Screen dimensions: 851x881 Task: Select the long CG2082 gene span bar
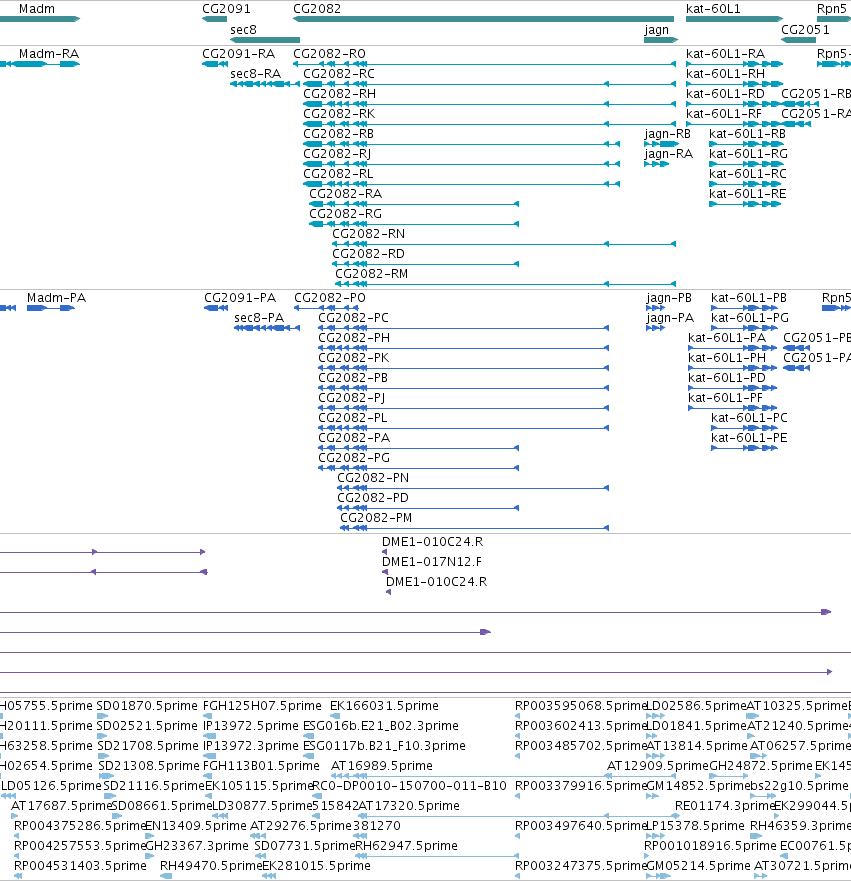pos(483,19)
